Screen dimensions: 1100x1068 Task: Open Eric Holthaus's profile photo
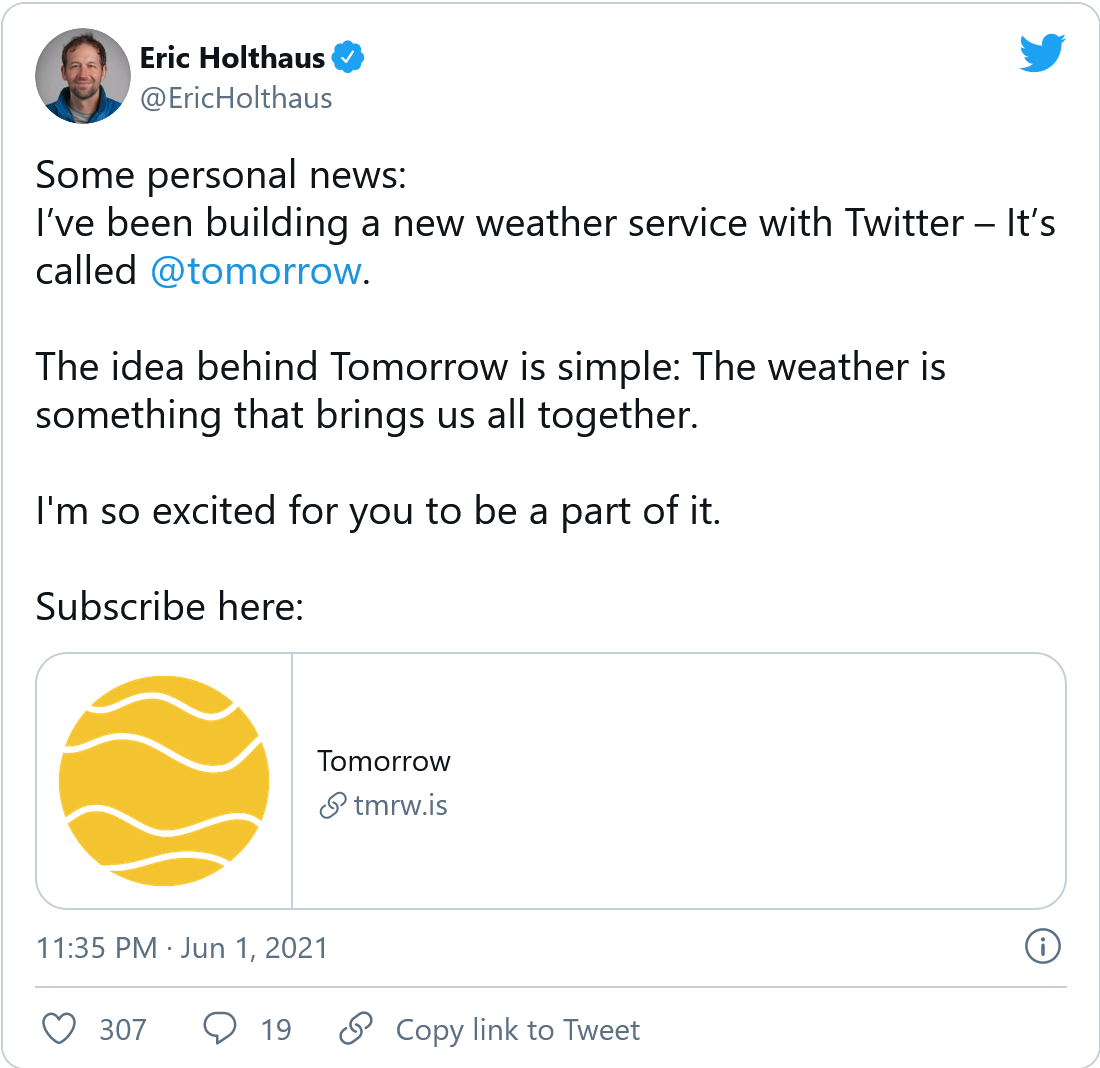coord(83,76)
